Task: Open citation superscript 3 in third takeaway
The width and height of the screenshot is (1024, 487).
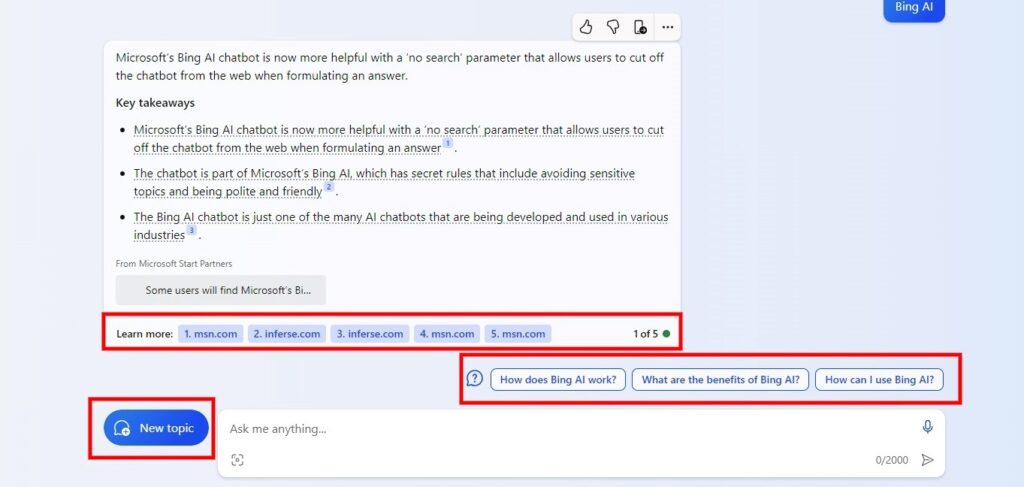Action: 191,231
